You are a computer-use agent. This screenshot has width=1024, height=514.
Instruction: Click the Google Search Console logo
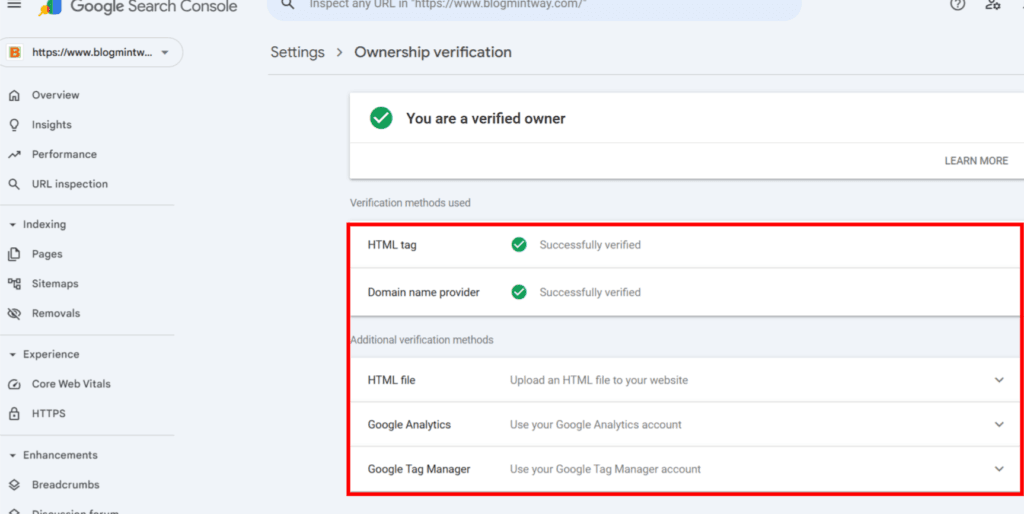coord(138,7)
